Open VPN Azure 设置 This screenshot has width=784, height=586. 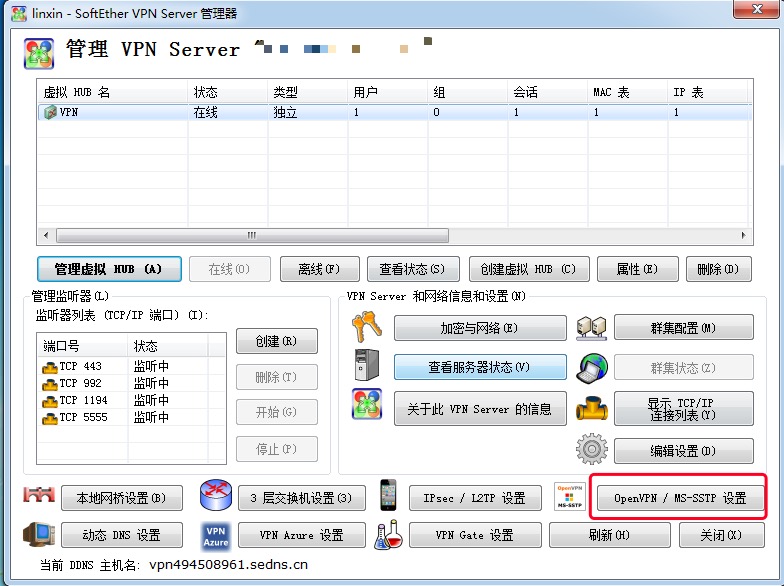point(302,535)
